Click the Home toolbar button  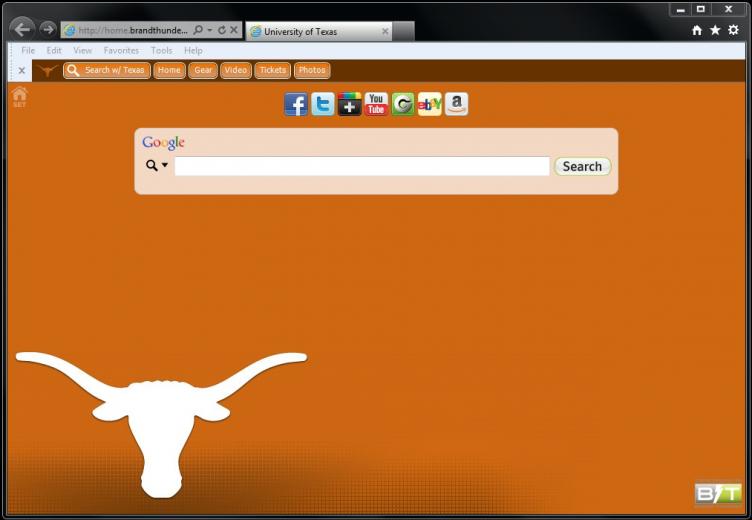169,71
